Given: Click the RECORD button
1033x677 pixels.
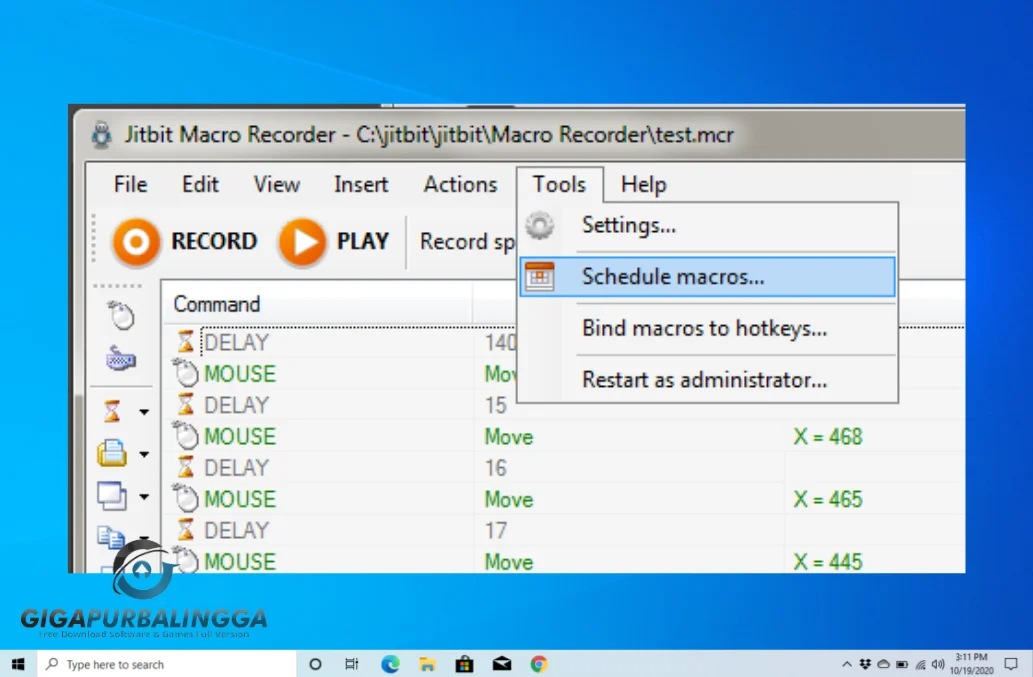Looking at the screenshot, I should 185,241.
